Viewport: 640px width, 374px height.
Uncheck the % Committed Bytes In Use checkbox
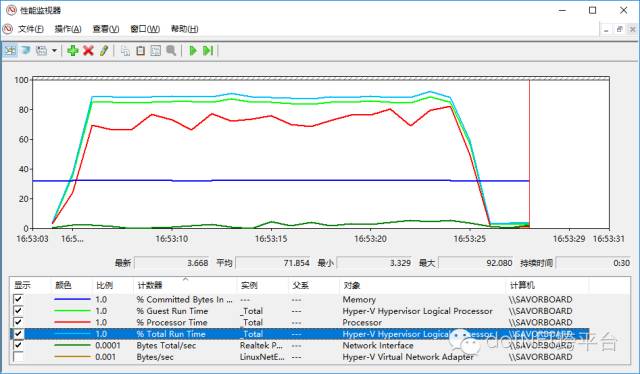pyautogui.click(x=18, y=299)
